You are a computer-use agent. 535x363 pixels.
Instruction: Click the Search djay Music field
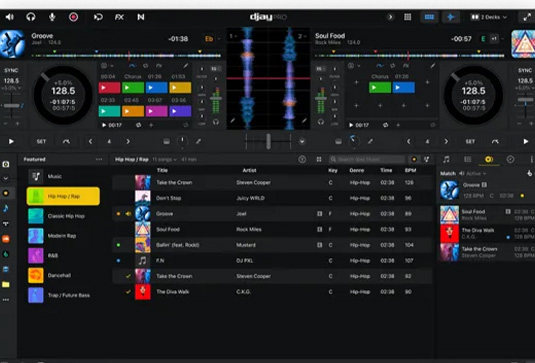click(x=367, y=159)
